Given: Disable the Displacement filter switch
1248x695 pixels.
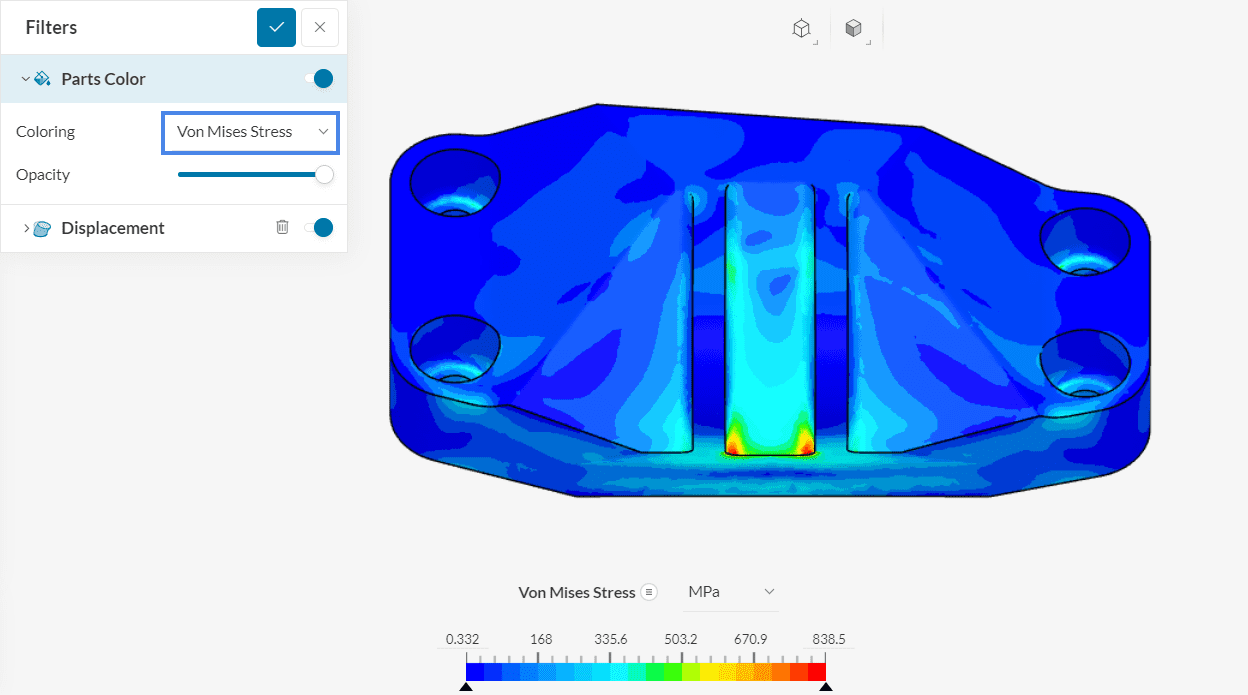Looking at the screenshot, I should pyautogui.click(x=320, y=227).
